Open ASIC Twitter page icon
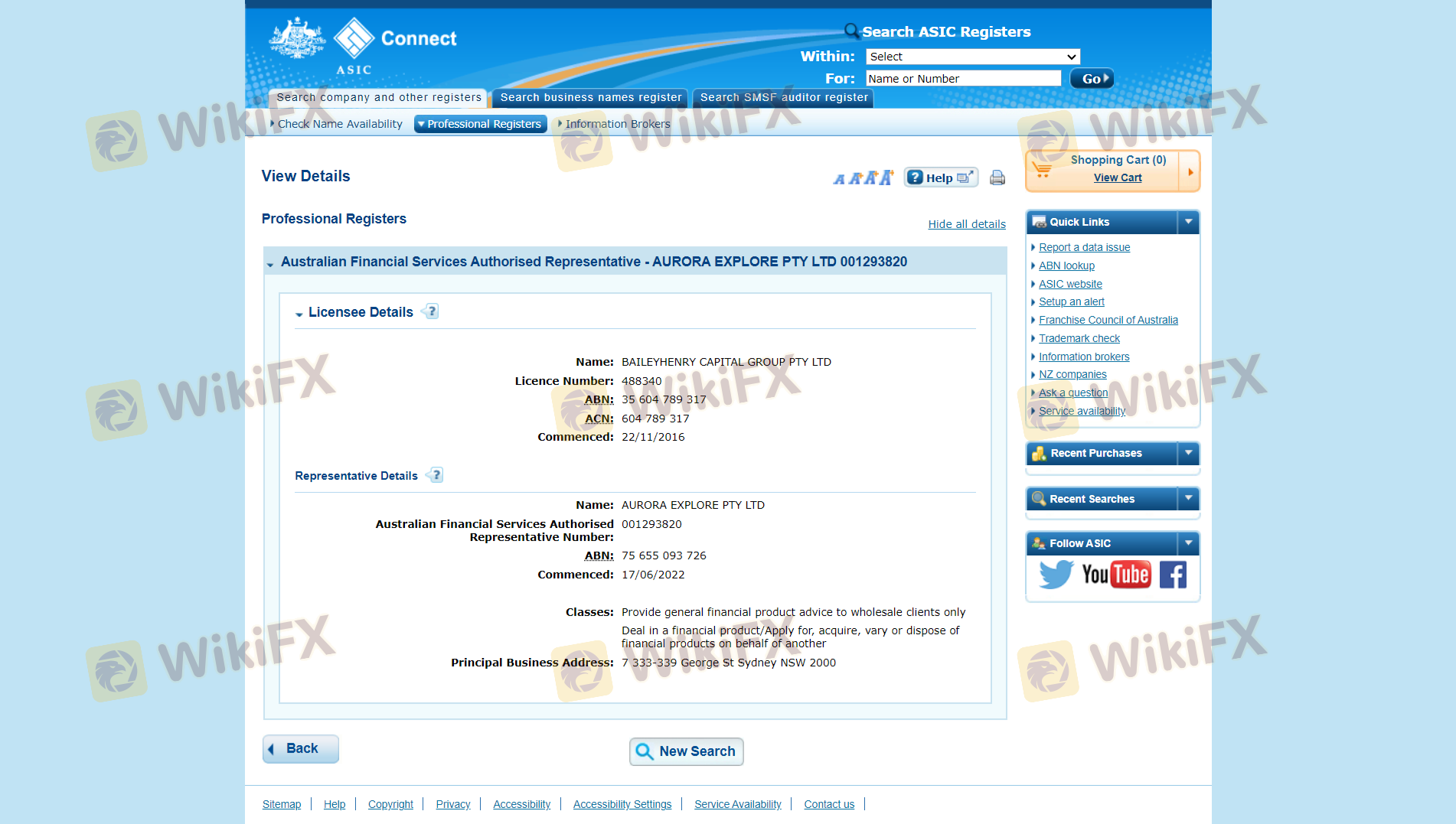The height and width of the screenshot is (824, 1456). coord(1056,575)
